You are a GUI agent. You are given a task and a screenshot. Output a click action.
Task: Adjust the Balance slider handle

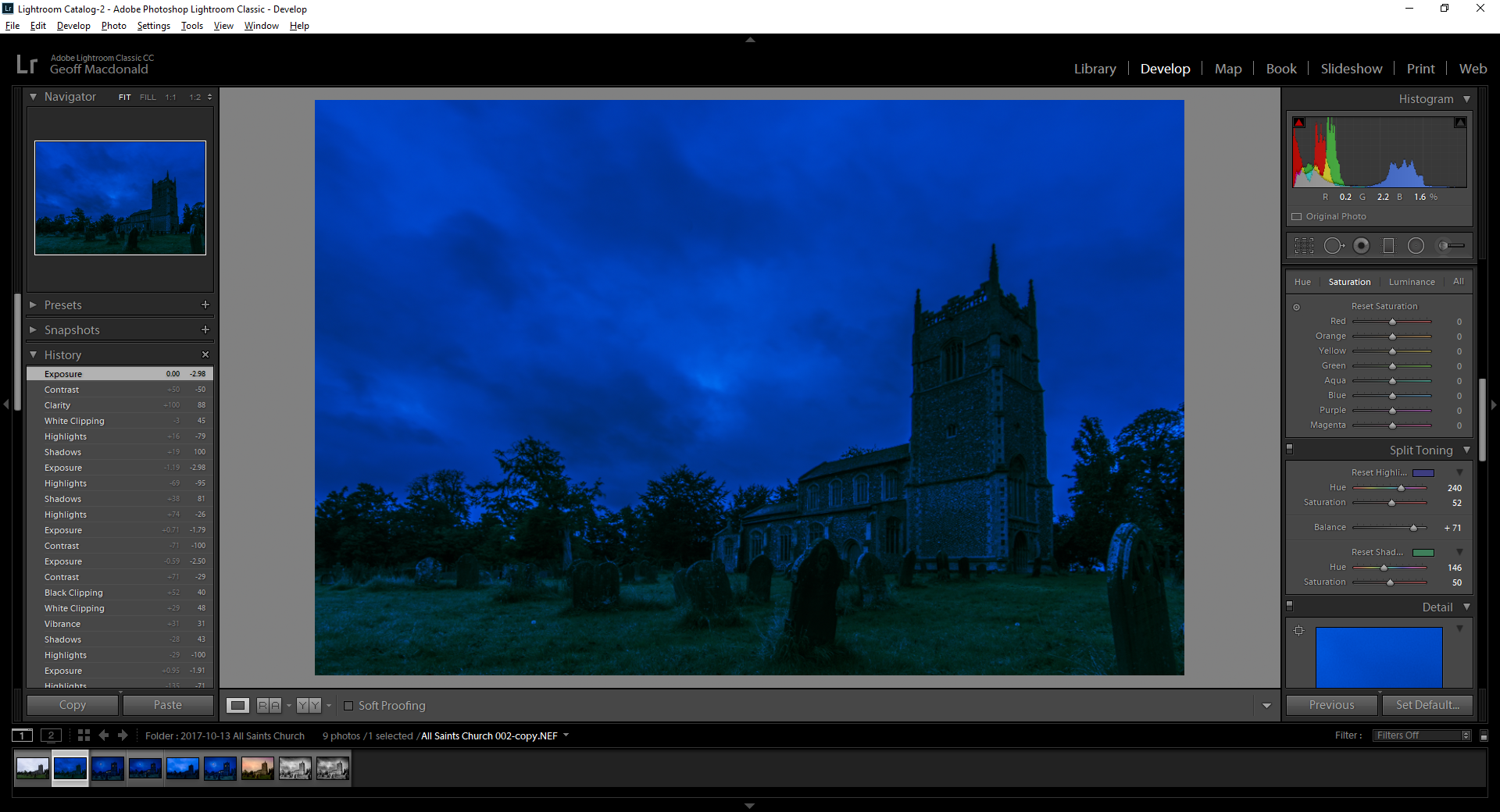1413,528
